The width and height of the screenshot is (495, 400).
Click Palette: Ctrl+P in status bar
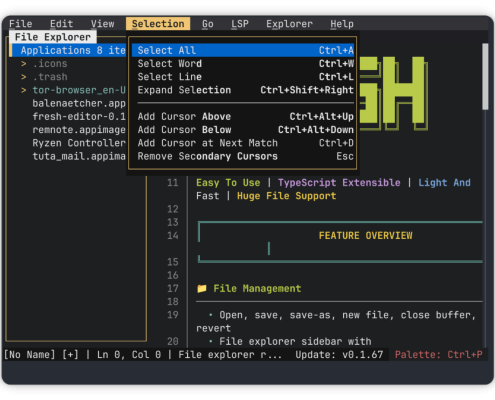pyautogui.click(x=439, y=355)
